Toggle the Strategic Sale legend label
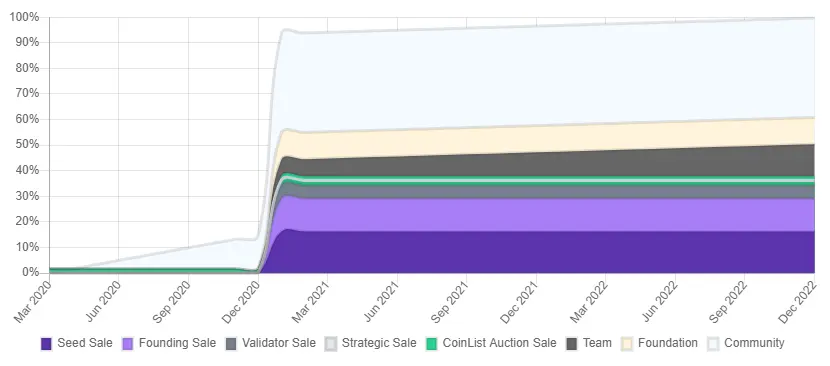 [379, 343]
